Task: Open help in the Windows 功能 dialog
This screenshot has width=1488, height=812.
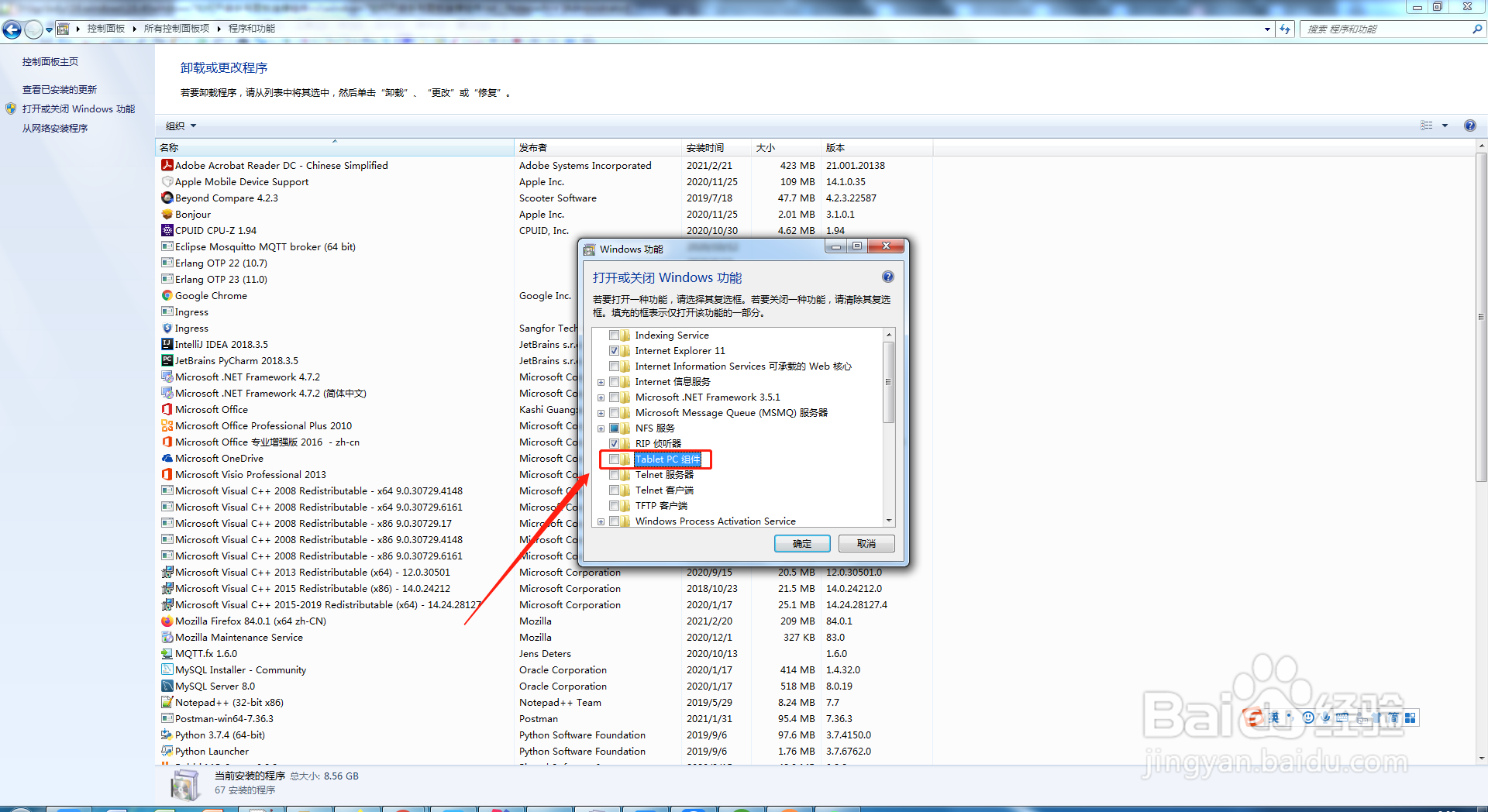Action: 888,277
